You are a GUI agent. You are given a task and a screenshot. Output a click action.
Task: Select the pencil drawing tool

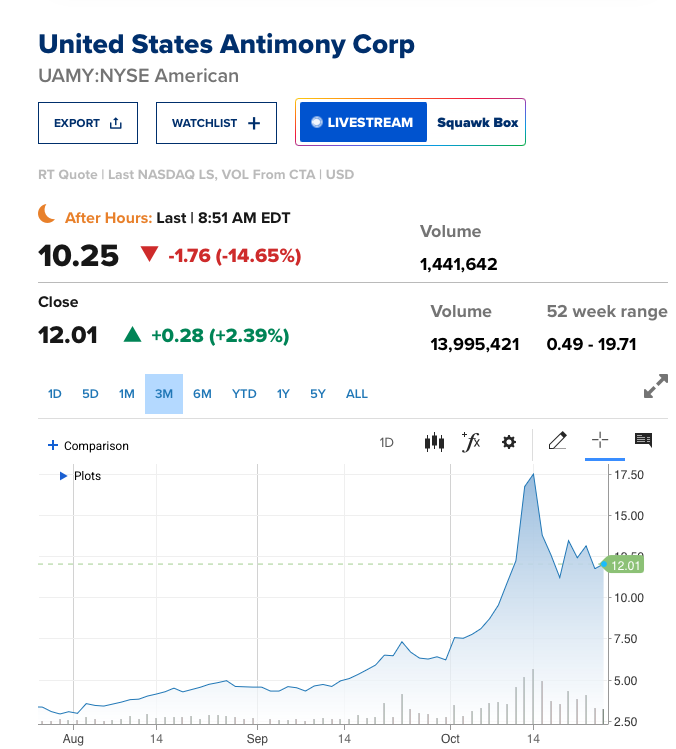(x=558, y=440)
